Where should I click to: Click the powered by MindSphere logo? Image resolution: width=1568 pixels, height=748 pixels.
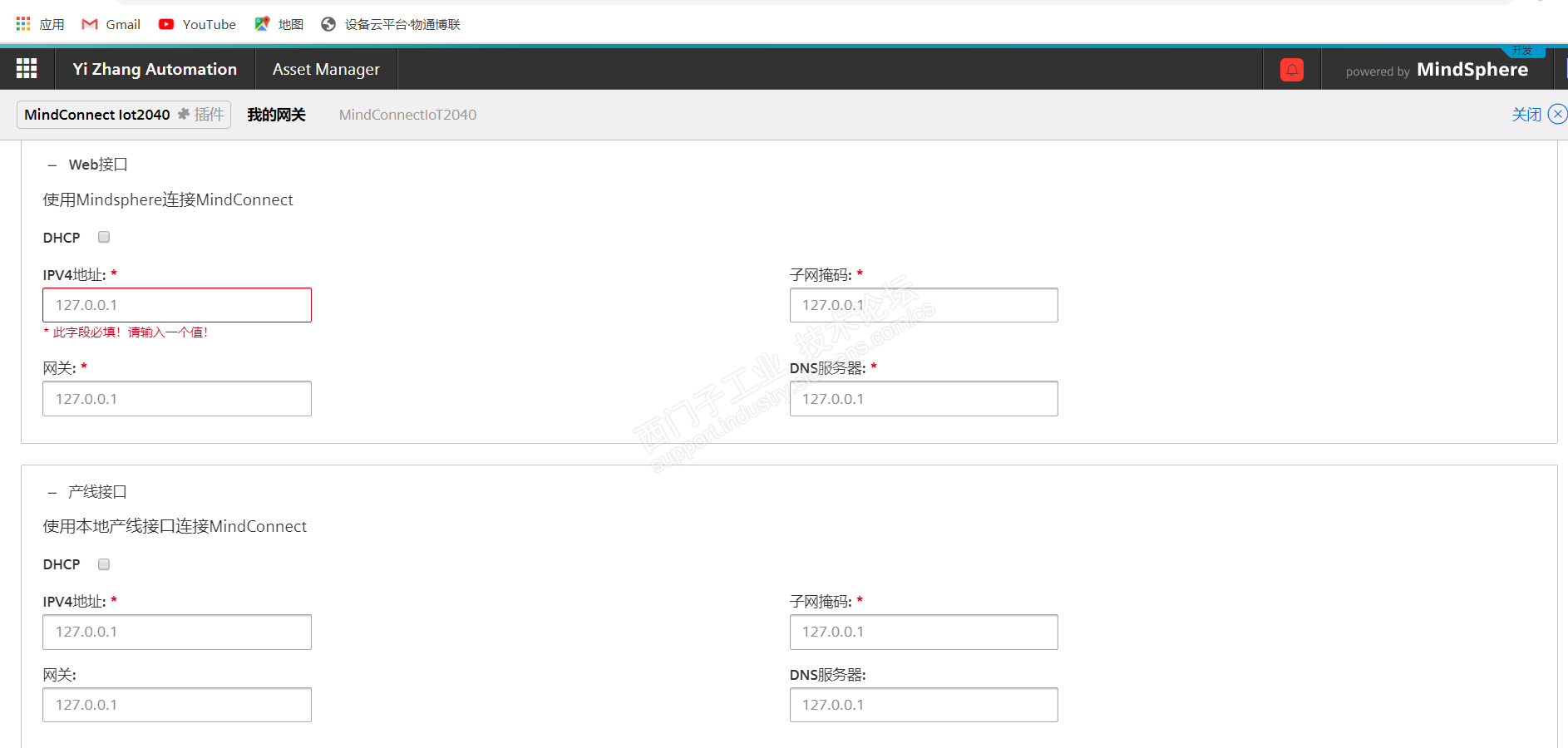(x=1437, y=70)
